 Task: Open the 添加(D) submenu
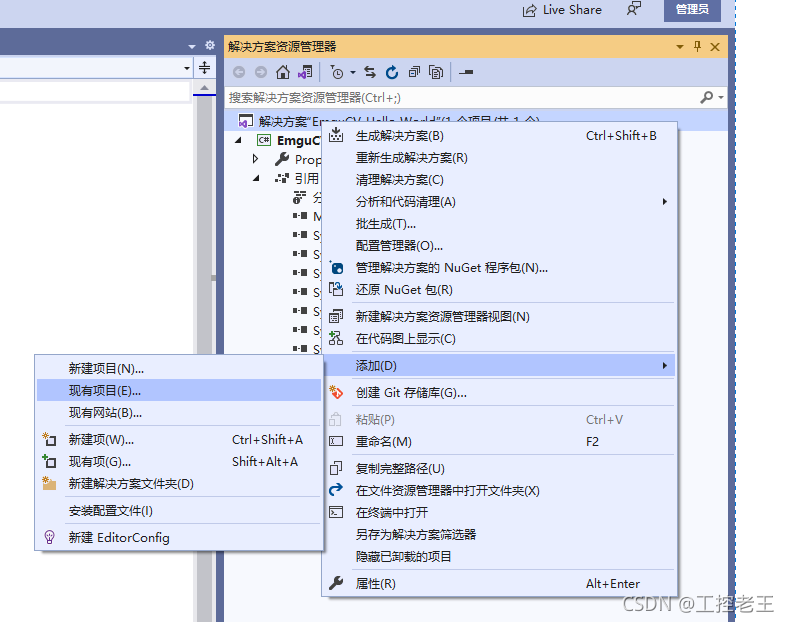(x=499, y=366)
